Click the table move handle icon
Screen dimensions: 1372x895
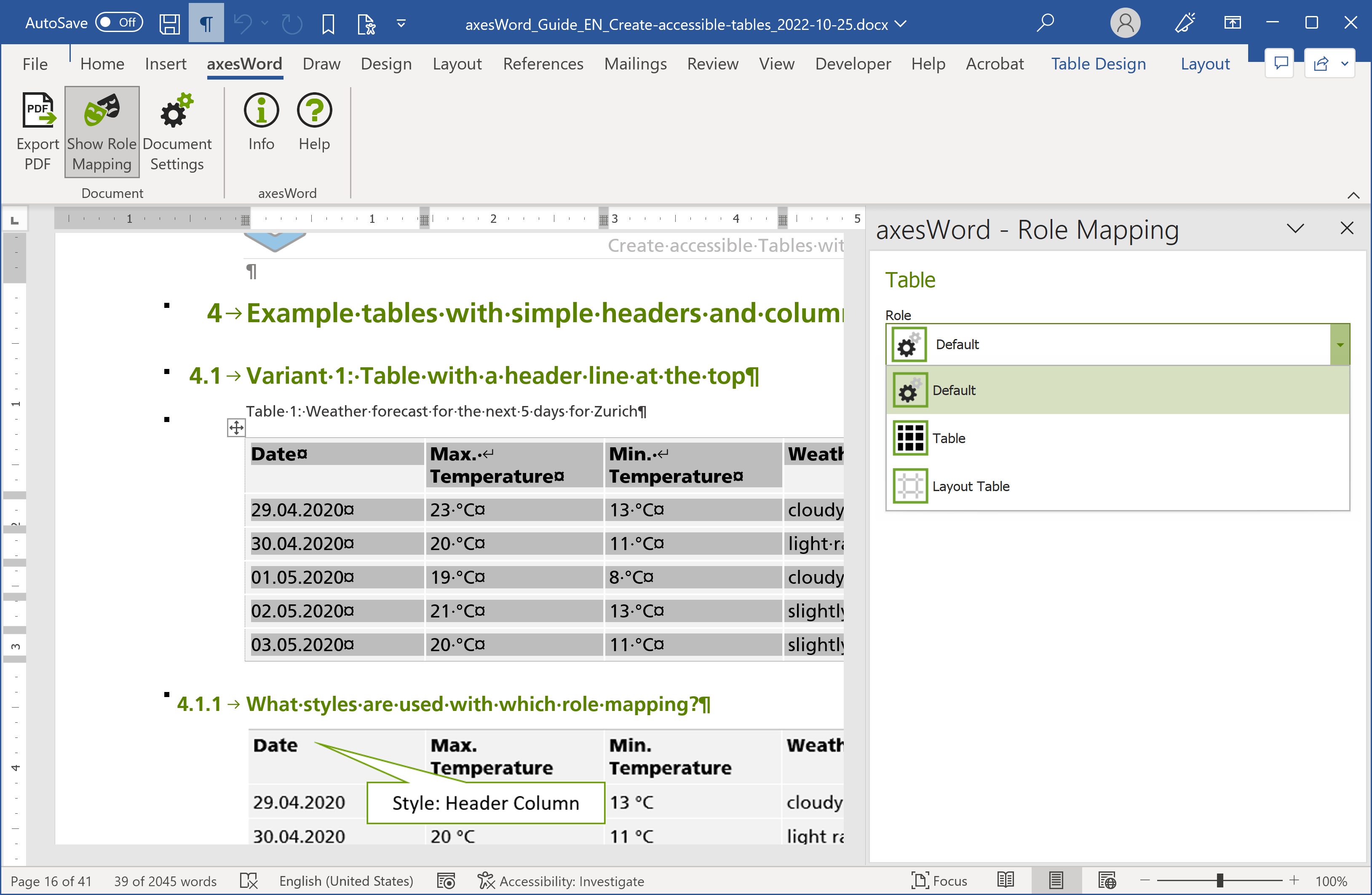coord(236,427)
